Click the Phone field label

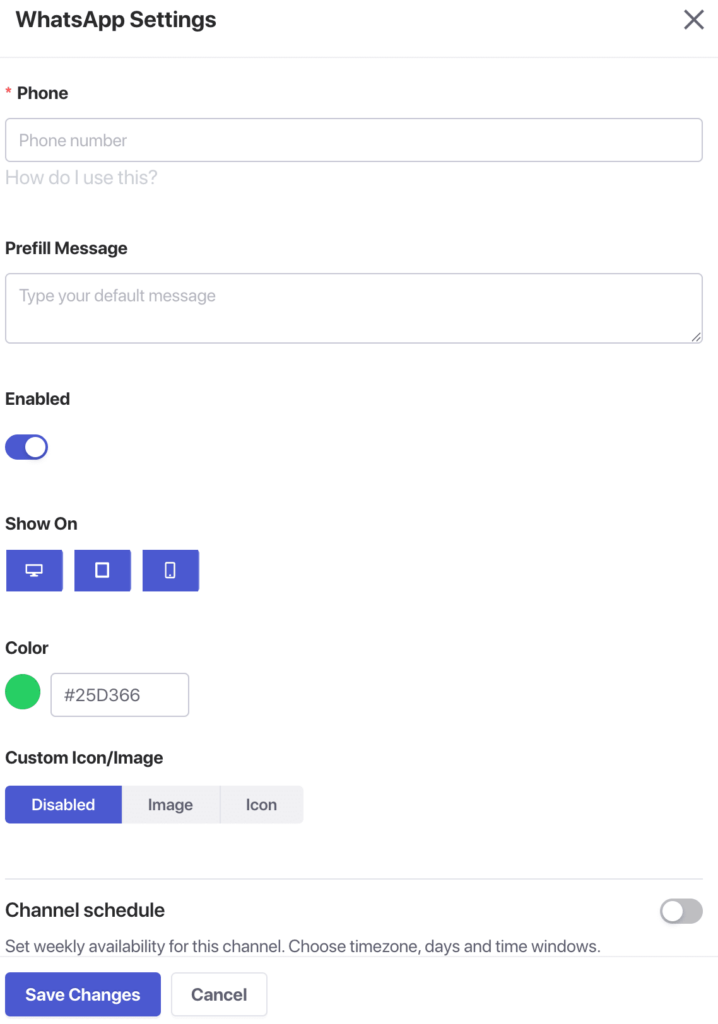pyautogui.click(x=43, y=93)
